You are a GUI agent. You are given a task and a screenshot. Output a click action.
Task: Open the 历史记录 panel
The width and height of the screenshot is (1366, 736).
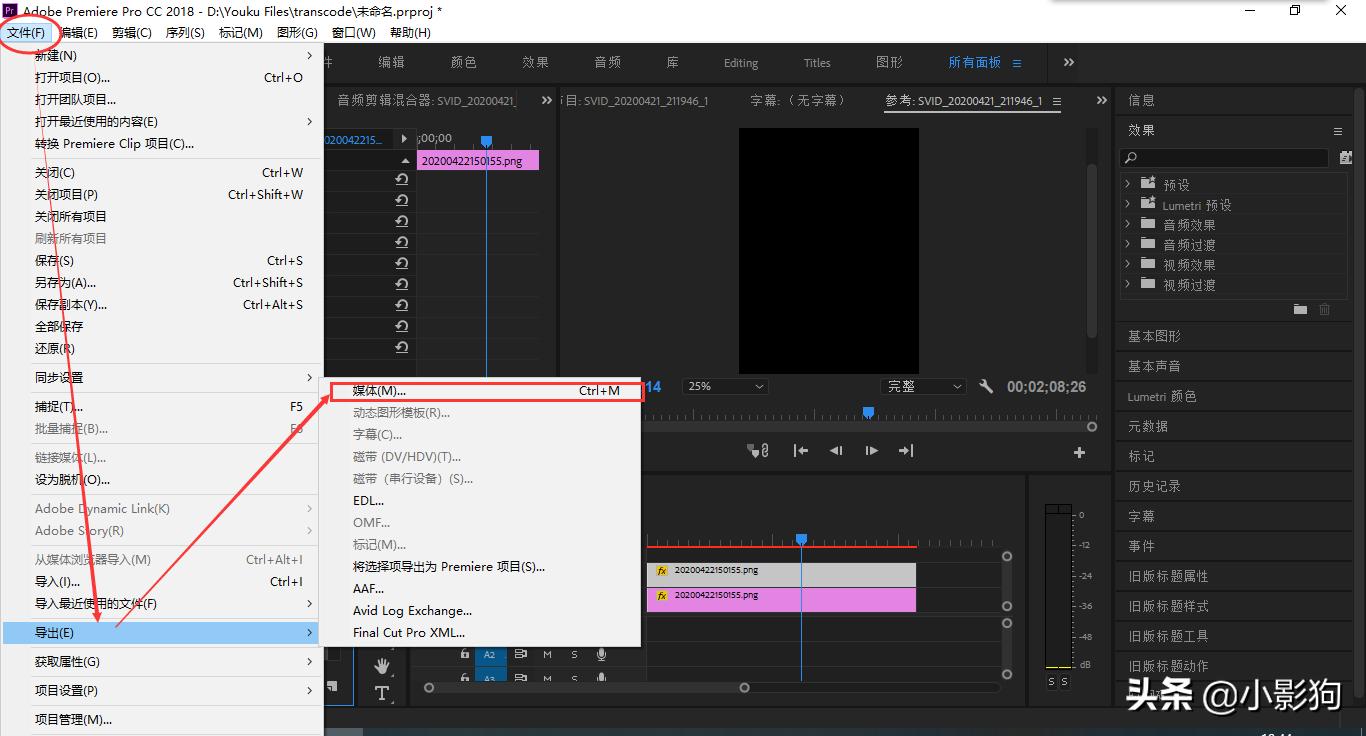1154,486
